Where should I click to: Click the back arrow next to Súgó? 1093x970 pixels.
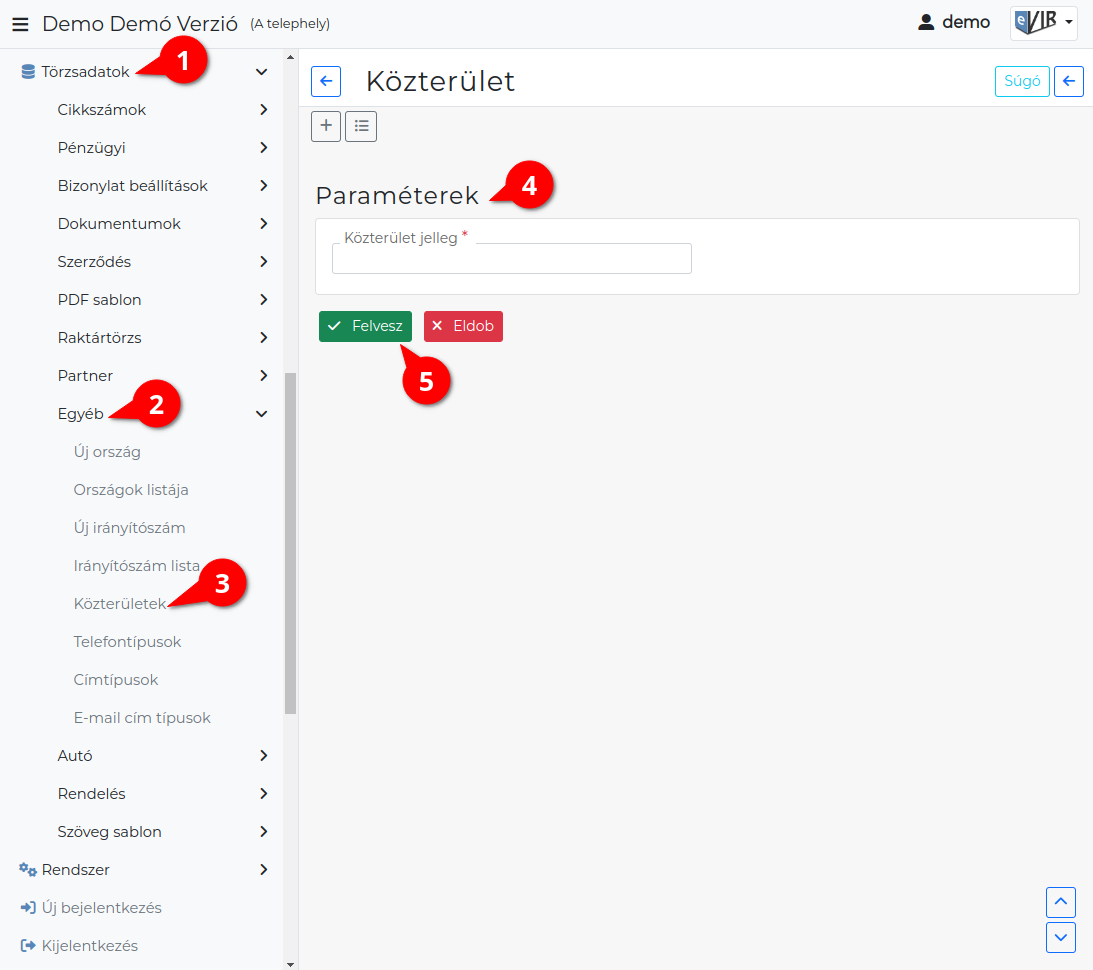[1069, 82]
